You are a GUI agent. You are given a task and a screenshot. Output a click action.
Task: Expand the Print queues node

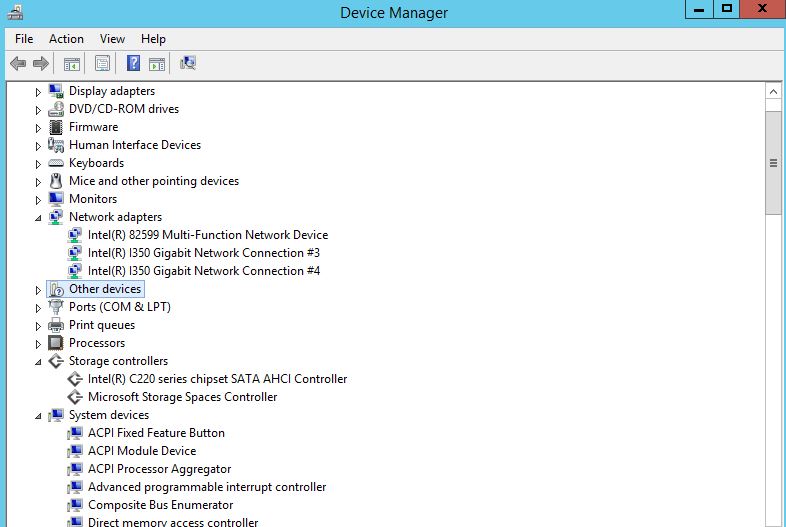point(38,326)
